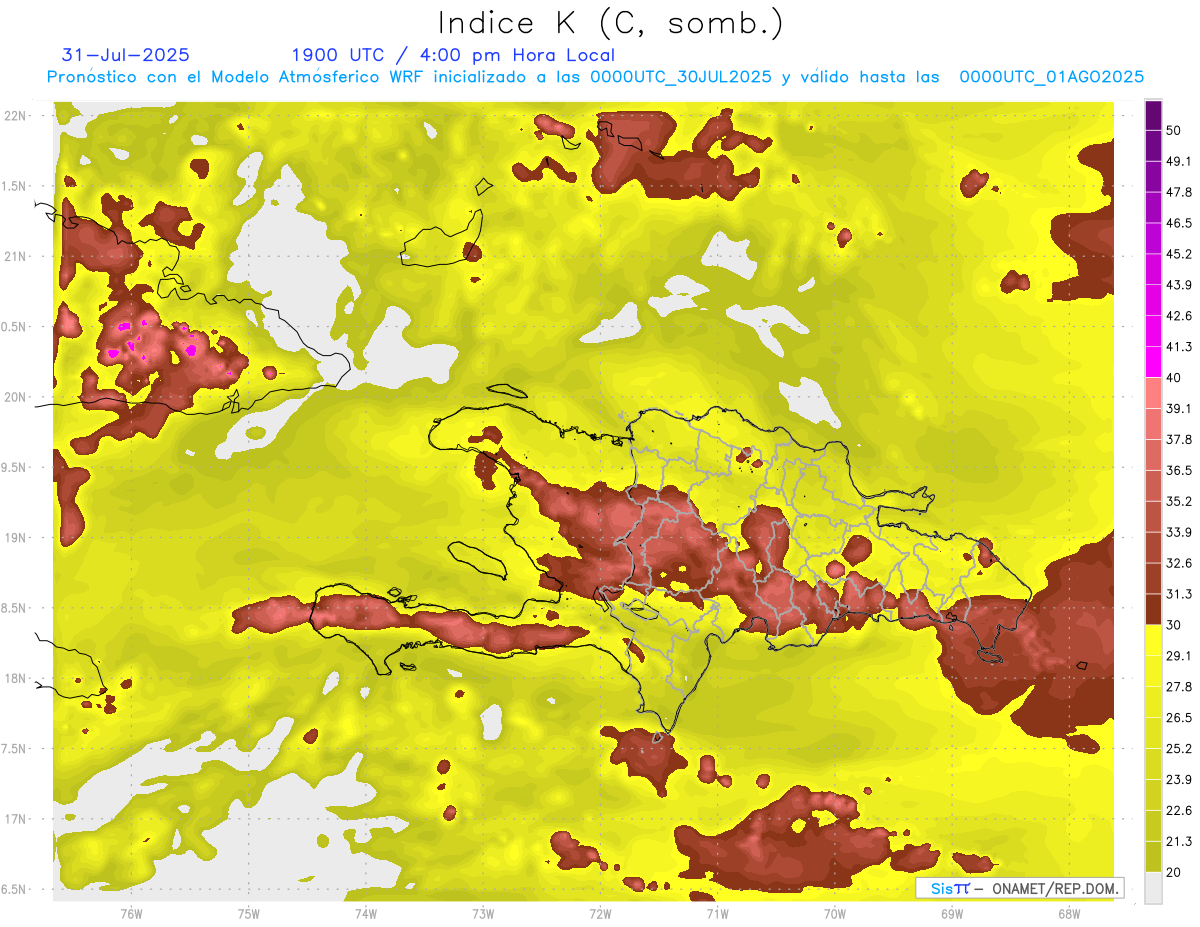Click the longitude axis label '69W'

click(951, 914)
